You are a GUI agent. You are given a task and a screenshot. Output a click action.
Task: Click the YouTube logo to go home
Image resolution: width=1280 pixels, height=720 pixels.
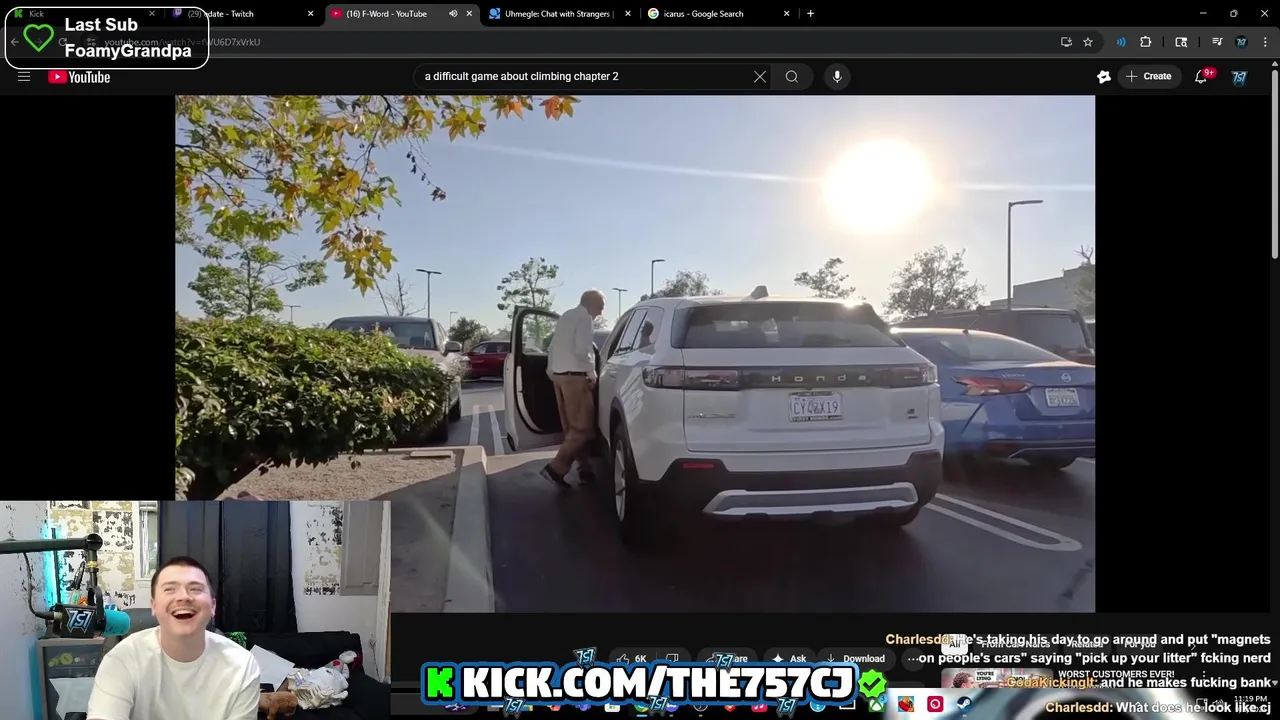[x=79, y=77]
